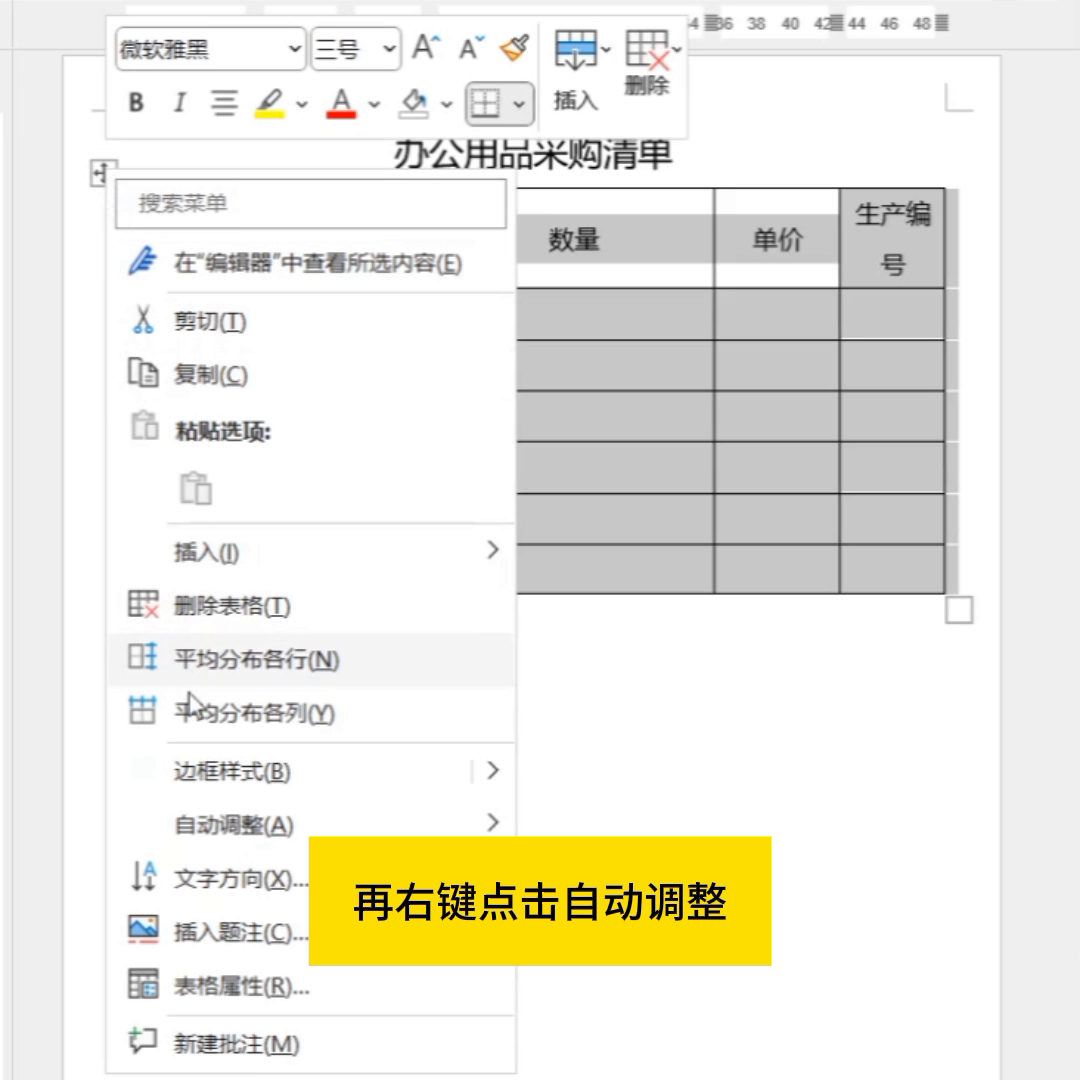Toggle italic formatting in mini toolbar
The height and width of the screenshot is (1080, 1080).
pos(180,103)
